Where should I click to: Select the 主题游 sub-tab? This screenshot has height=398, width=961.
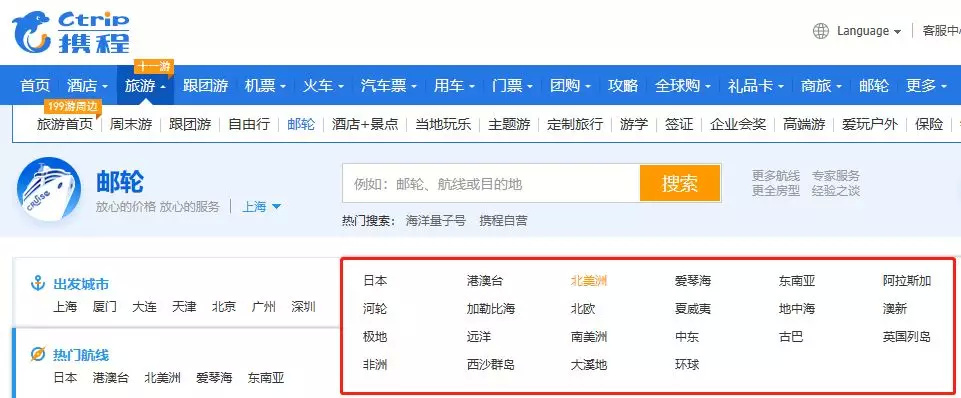509,124
